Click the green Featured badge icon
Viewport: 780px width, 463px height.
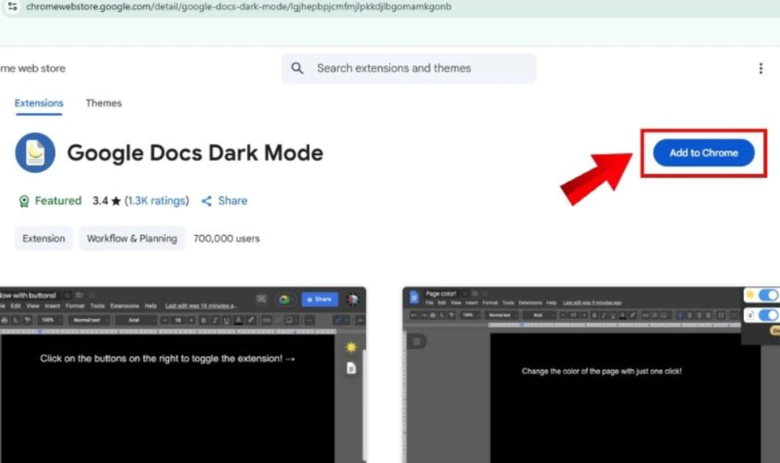(x=24, y=201)
